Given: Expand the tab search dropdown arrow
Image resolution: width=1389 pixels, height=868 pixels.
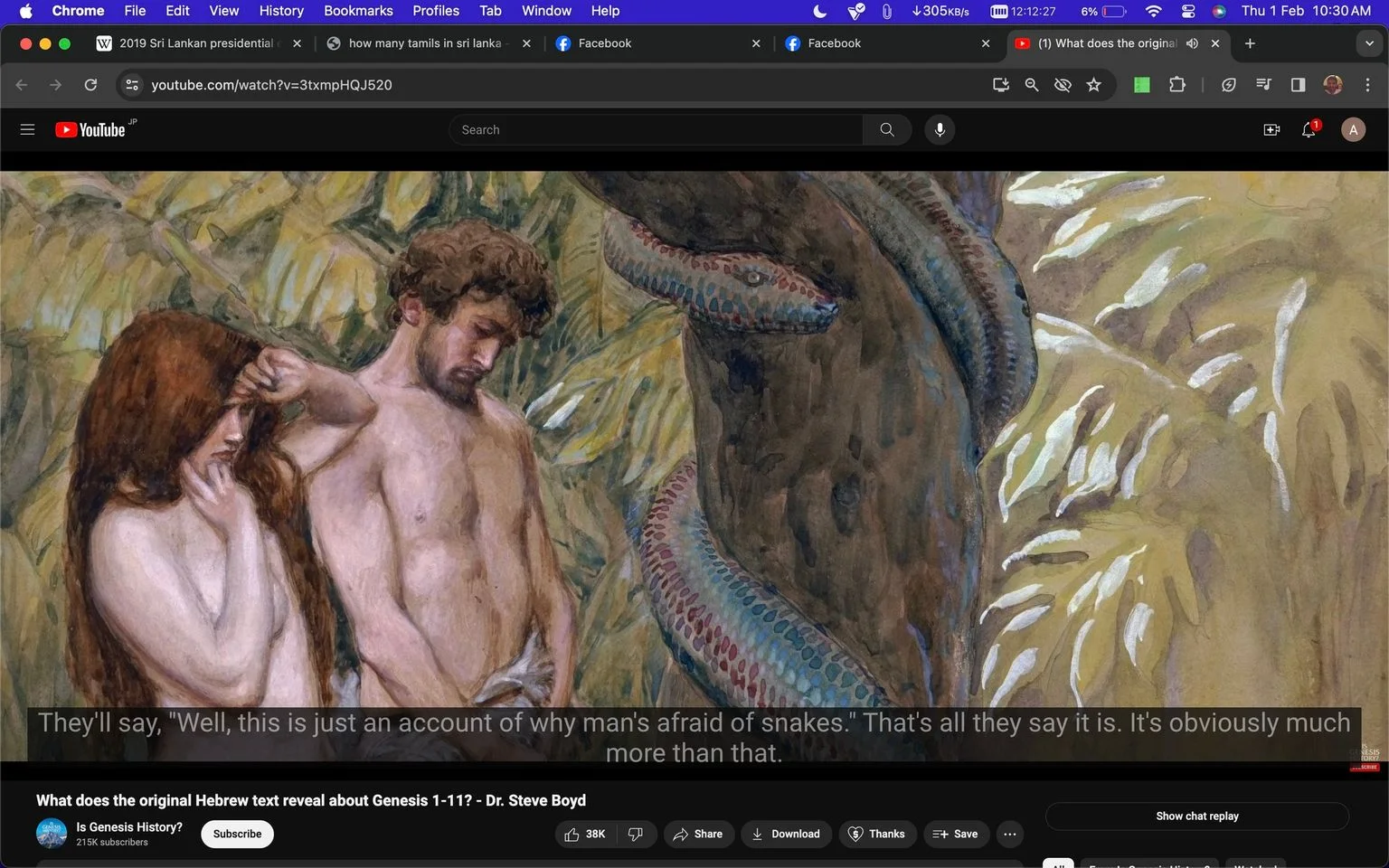Looking at the screenshot, I should tap(1369, 43).
